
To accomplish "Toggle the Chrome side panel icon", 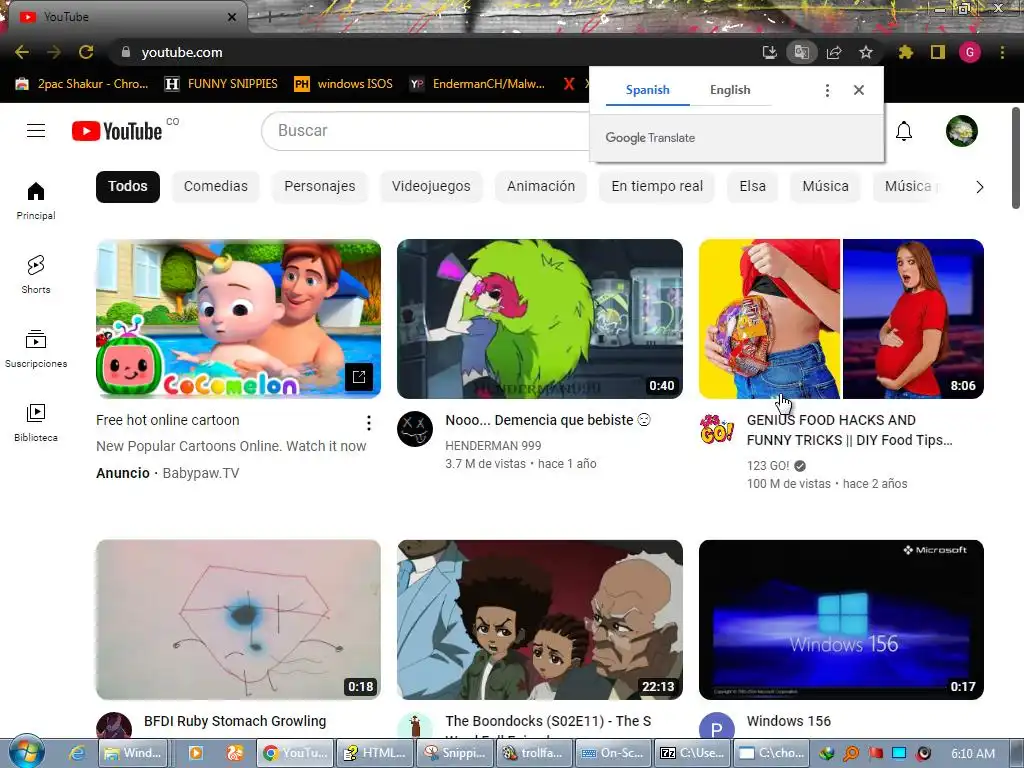I will 938,52.
